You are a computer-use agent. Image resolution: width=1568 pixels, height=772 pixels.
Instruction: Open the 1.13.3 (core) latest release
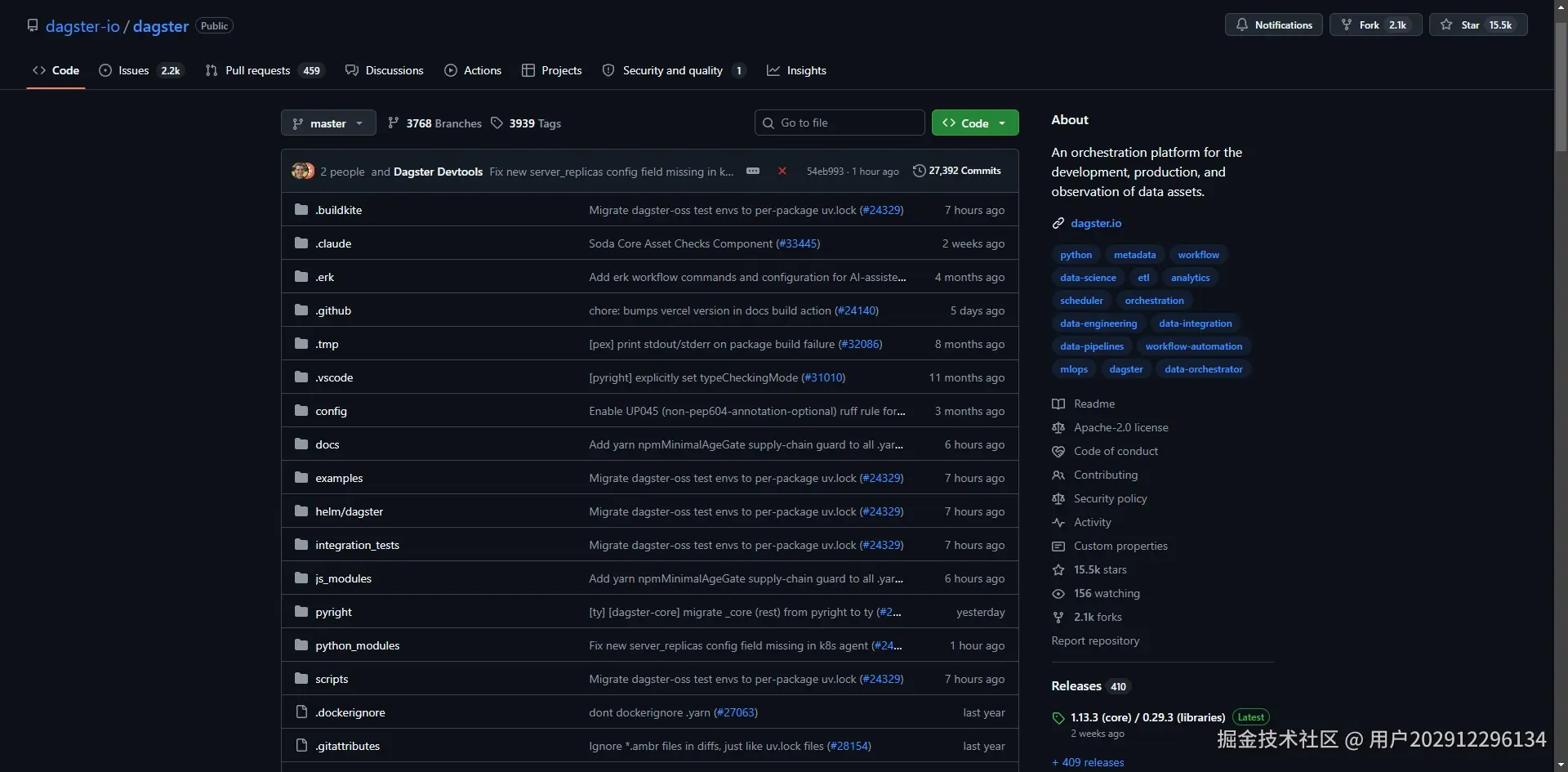click(x=1147, y=717)
